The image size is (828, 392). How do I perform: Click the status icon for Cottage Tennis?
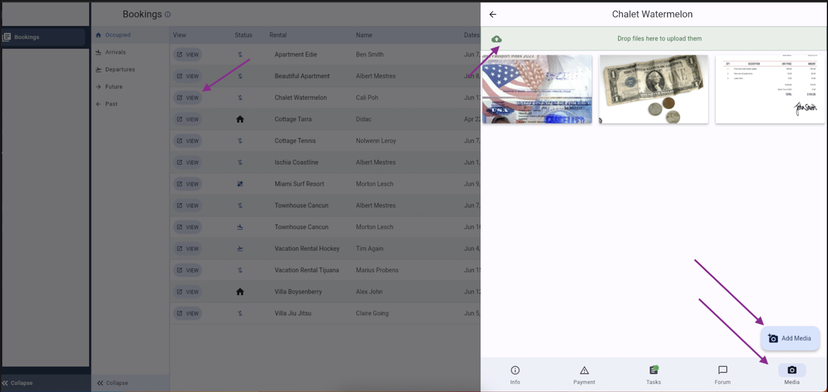tap(240, 141)
